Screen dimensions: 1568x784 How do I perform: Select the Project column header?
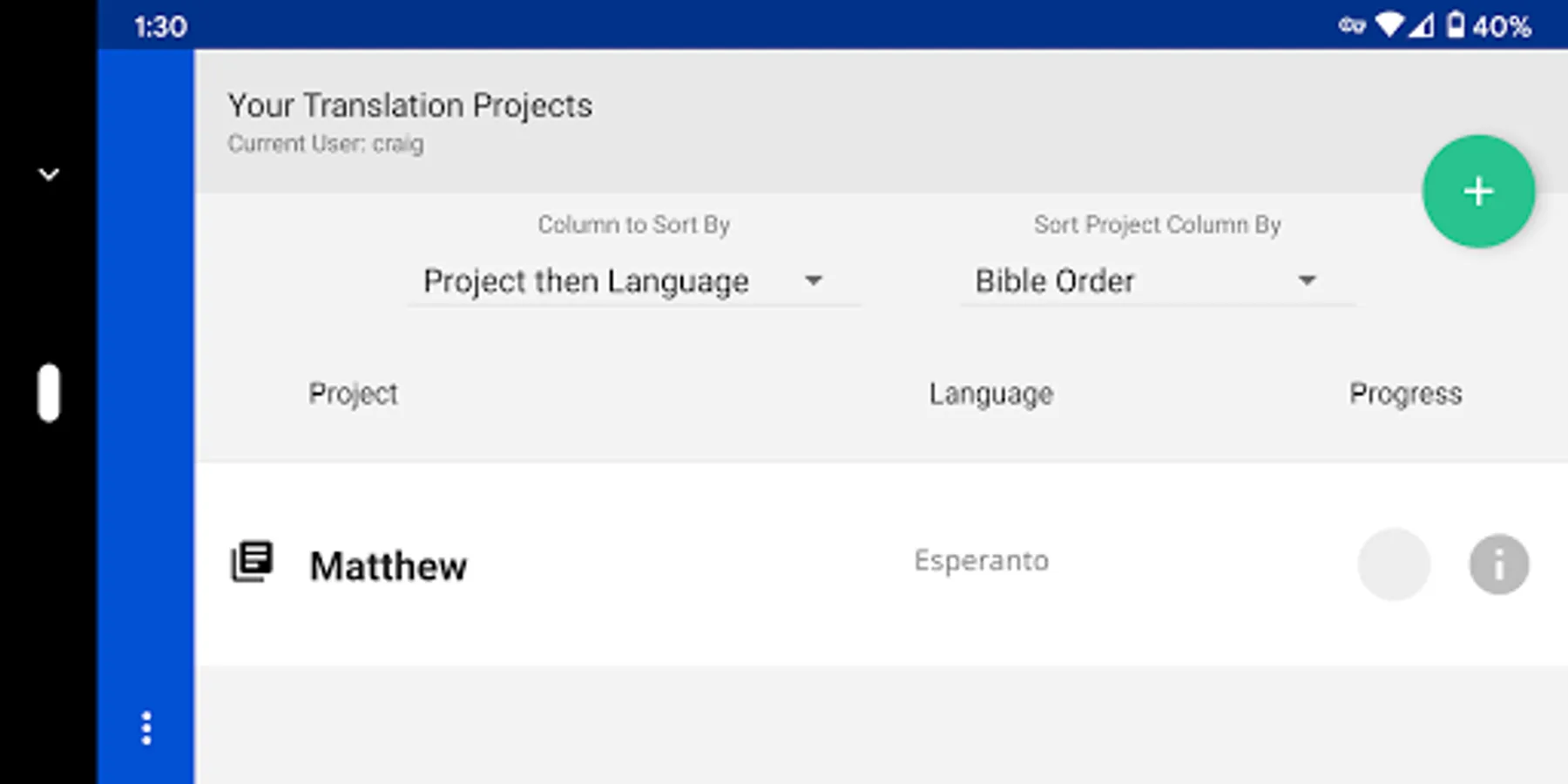point(353,394)
